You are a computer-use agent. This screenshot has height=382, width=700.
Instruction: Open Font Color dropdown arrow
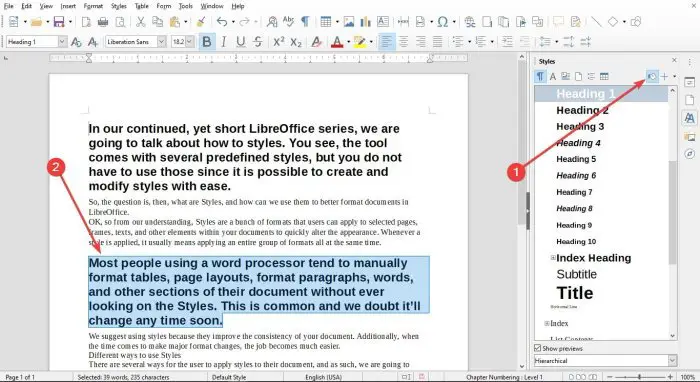point(348,42)
